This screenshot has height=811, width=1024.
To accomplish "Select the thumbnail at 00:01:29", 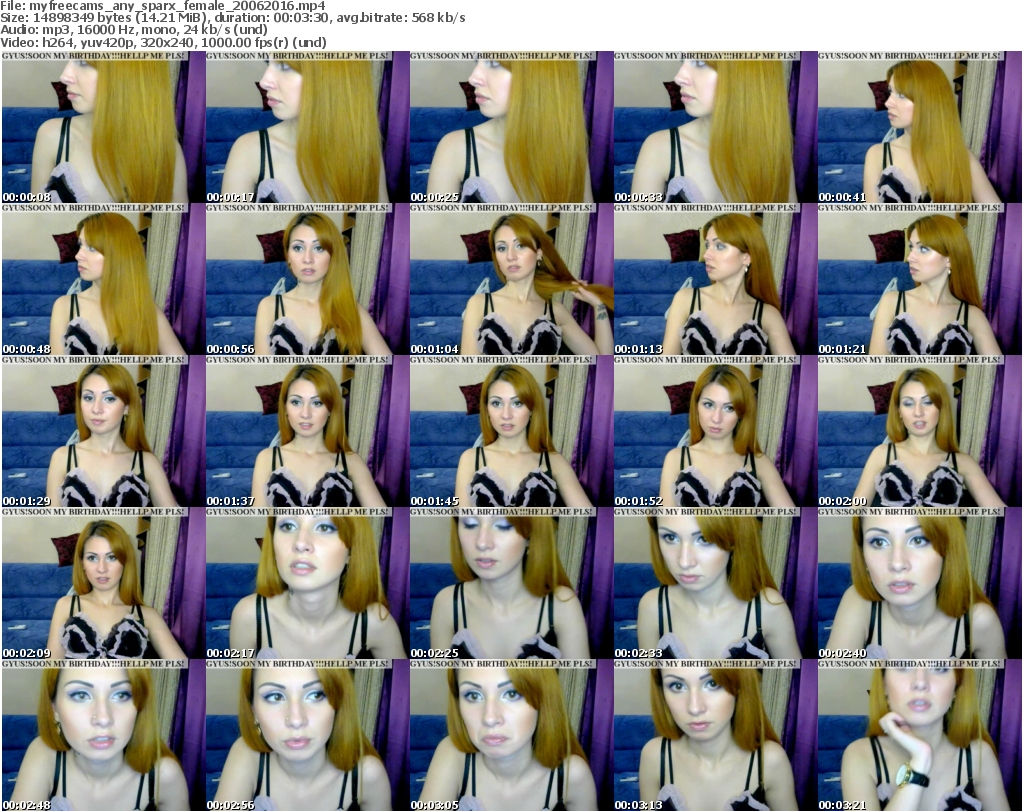I will (x=103, y=431).
